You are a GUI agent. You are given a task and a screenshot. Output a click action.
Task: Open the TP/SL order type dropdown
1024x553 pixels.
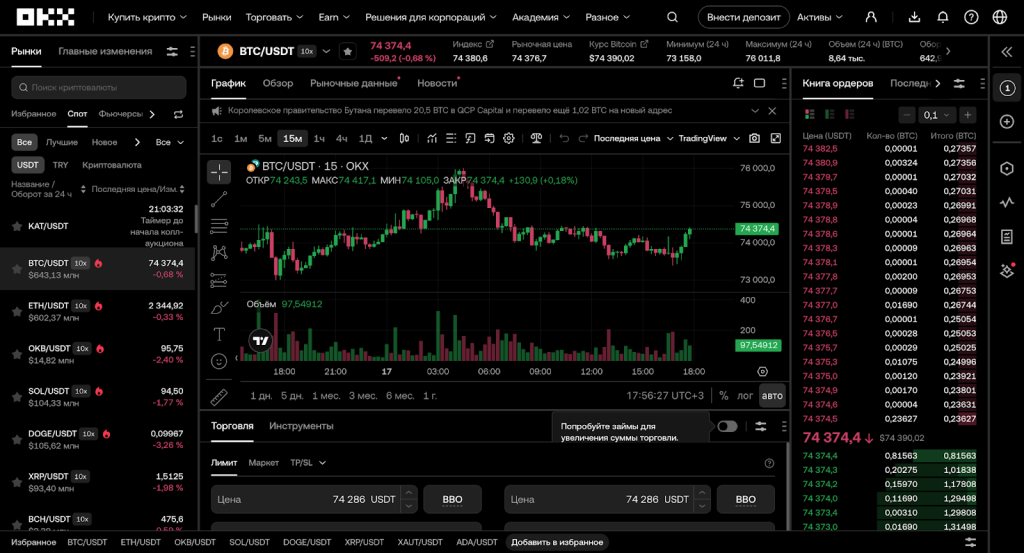308,463
